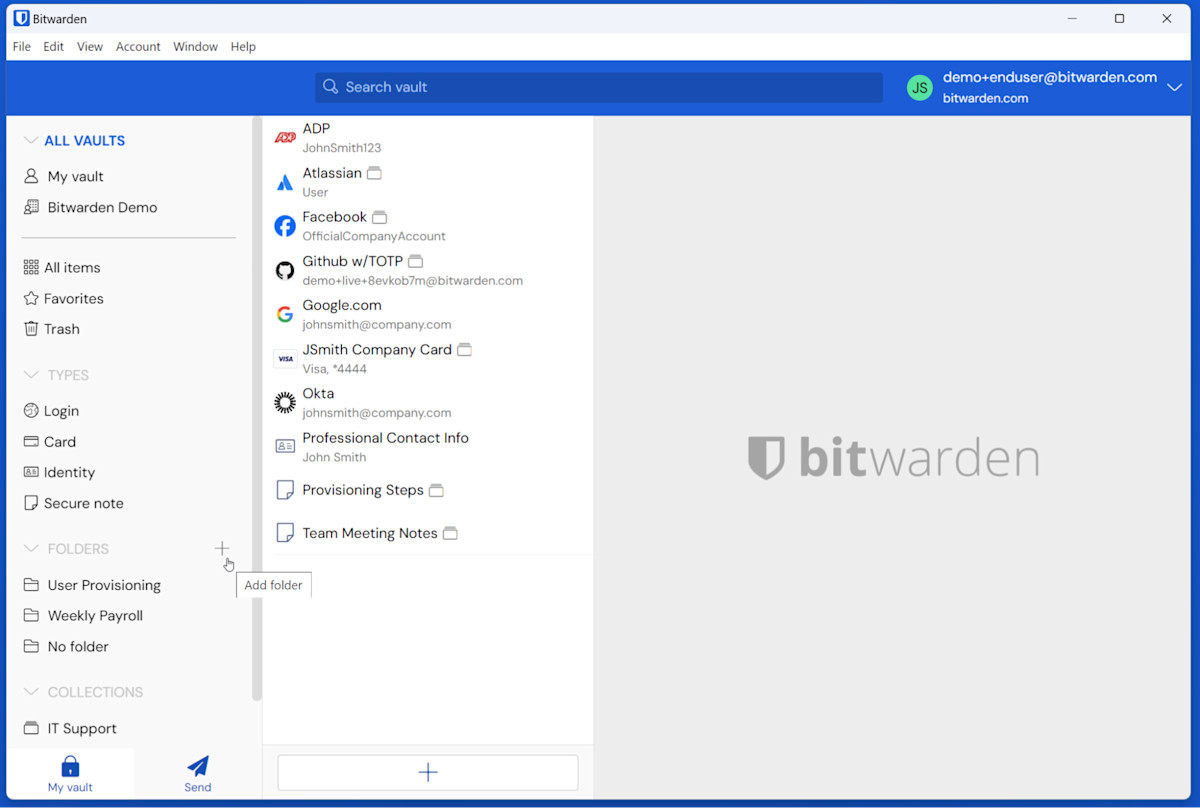
Task: Click the Facebook logo in item list
Action: pos(285,226)
